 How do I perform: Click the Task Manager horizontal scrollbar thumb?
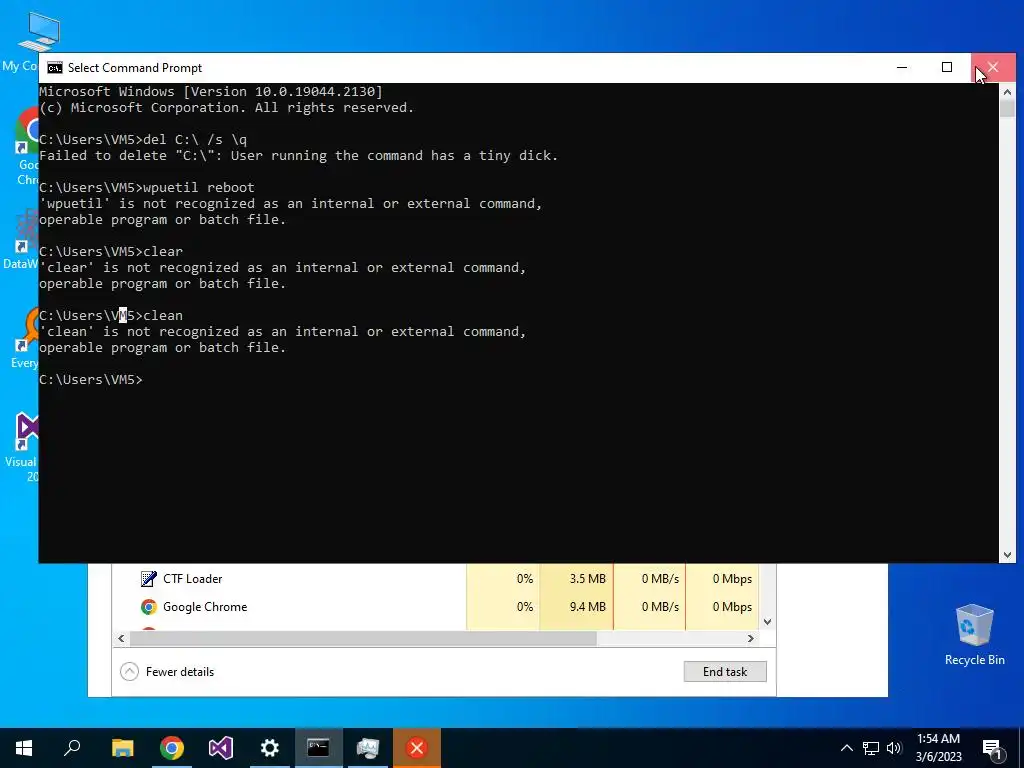click(363, 639)
